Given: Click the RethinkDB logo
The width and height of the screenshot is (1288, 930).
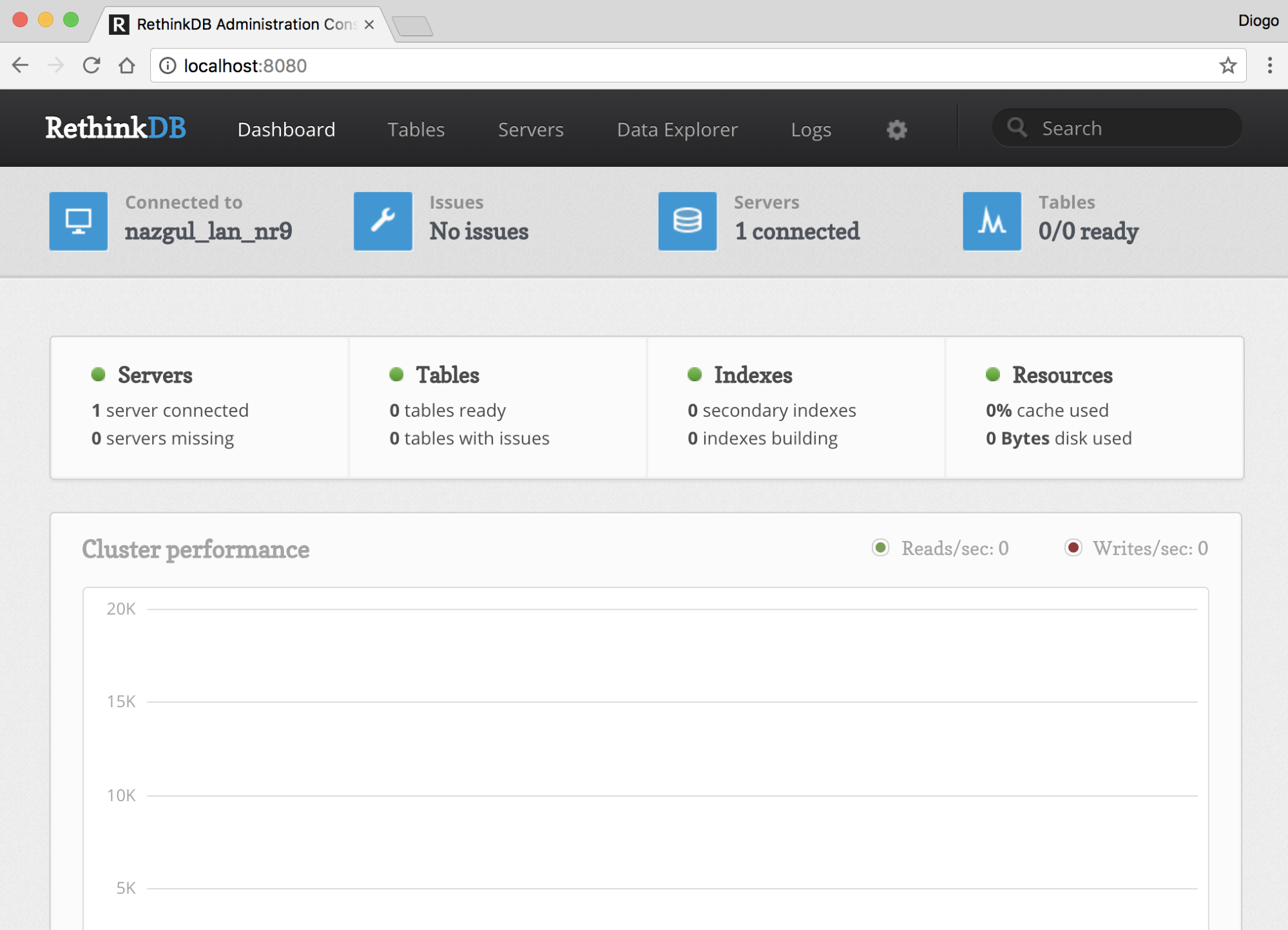Looking at the screenshot, I should [115, 128].
